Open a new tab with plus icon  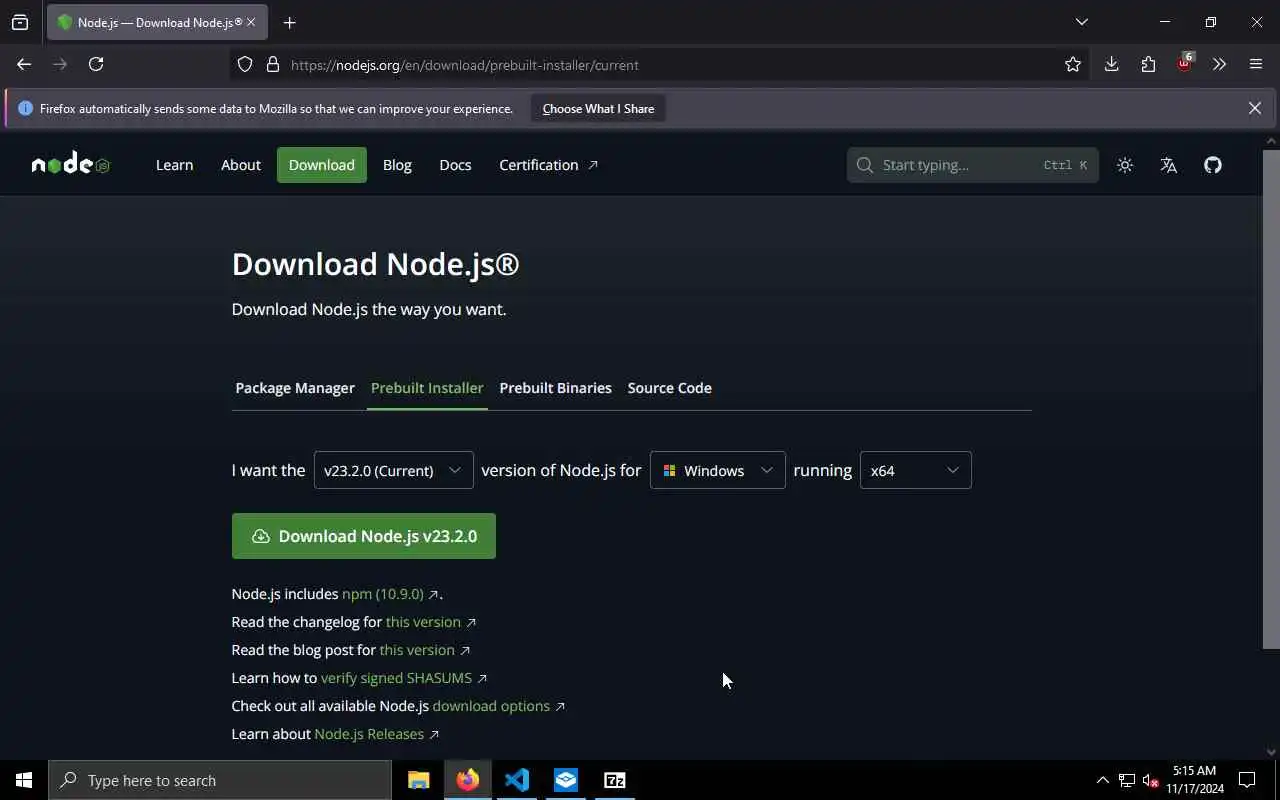289,22
